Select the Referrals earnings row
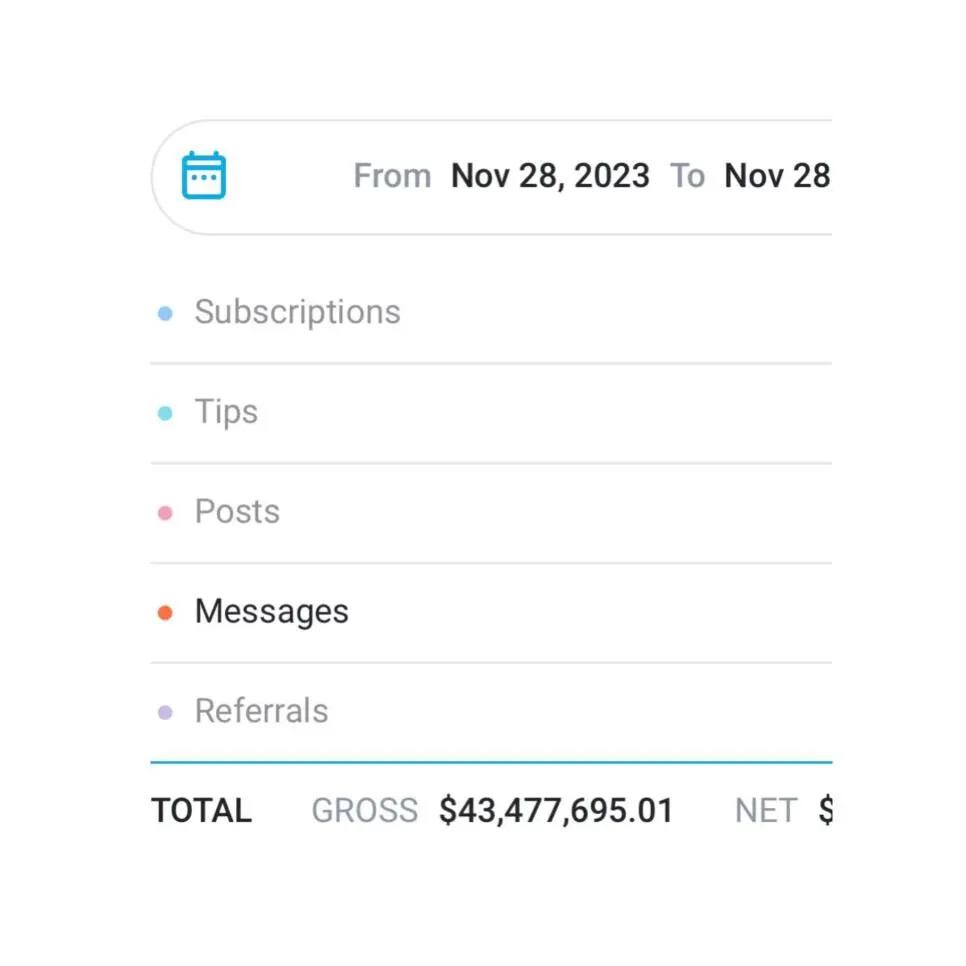This screenshot has height=966, width=966. point(261,712)
